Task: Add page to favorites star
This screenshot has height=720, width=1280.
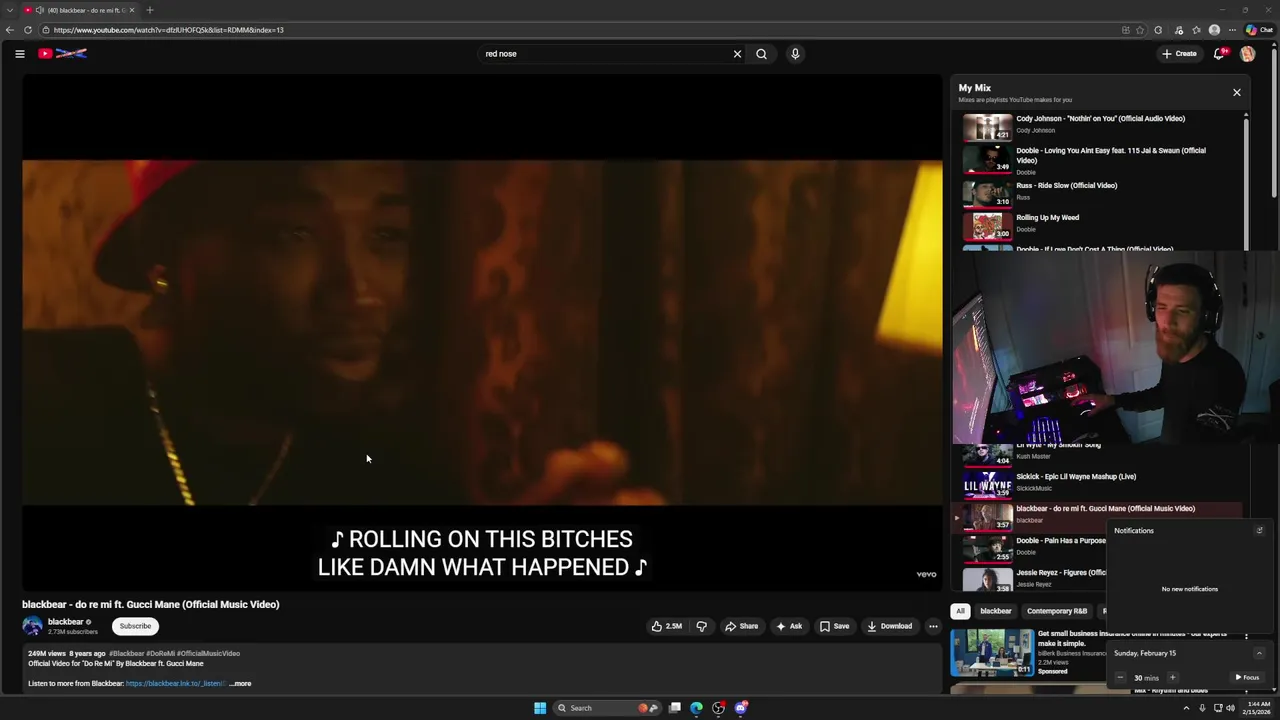Action: coord(1140,30)
